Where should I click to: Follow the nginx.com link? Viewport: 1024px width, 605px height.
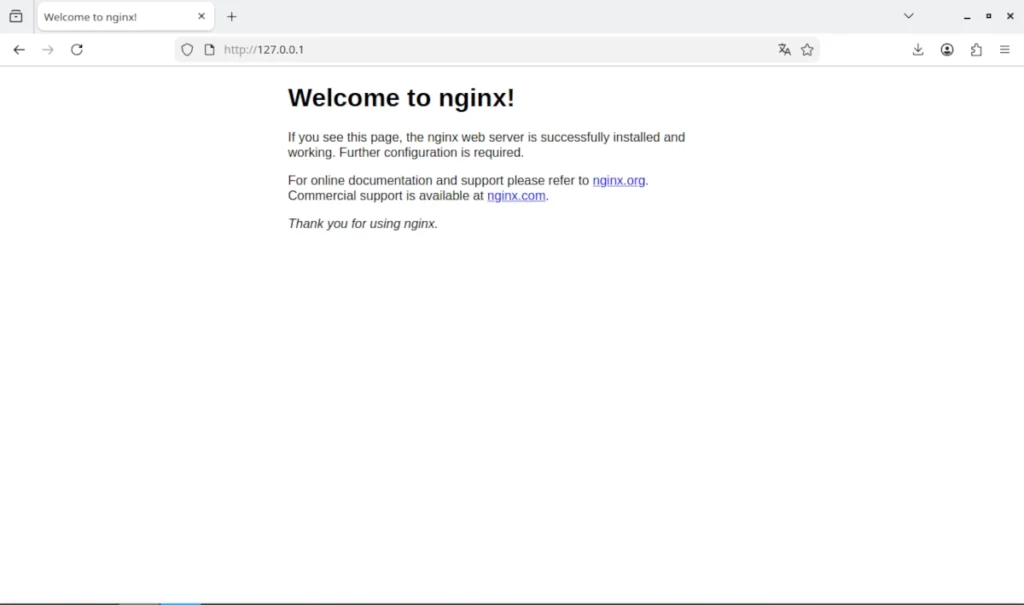click(516, 196)
